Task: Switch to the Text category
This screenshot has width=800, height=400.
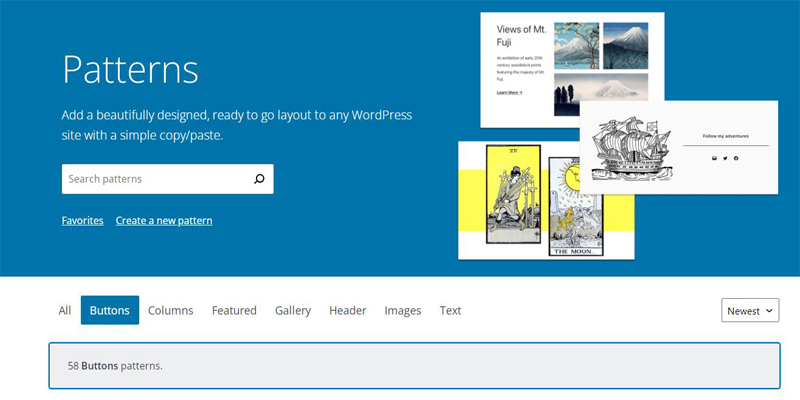Action: point(450,310)
